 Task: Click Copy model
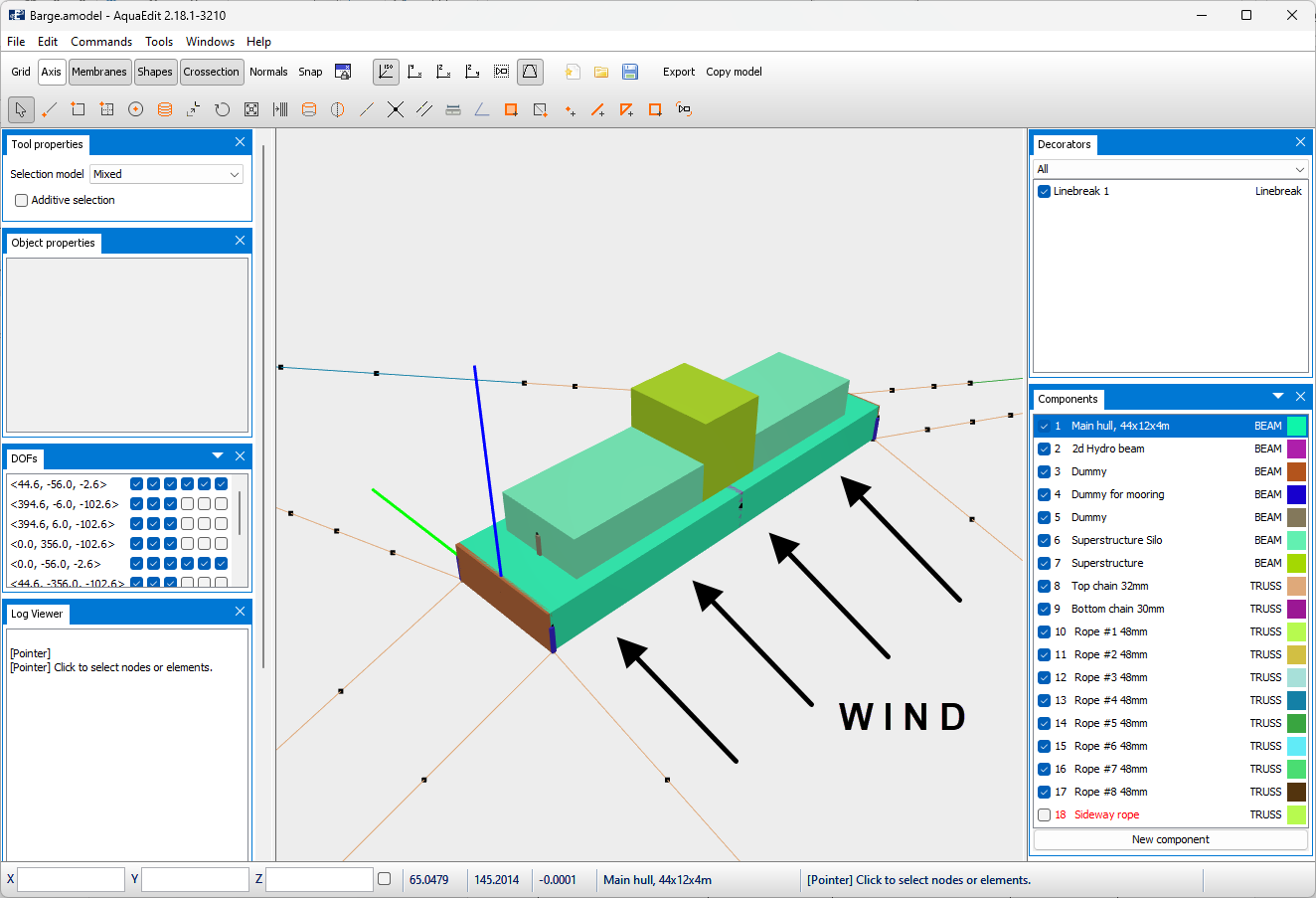pos(735,72)
